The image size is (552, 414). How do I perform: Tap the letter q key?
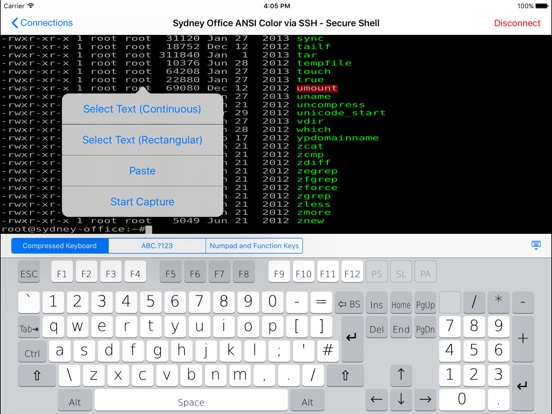[54, 327]
